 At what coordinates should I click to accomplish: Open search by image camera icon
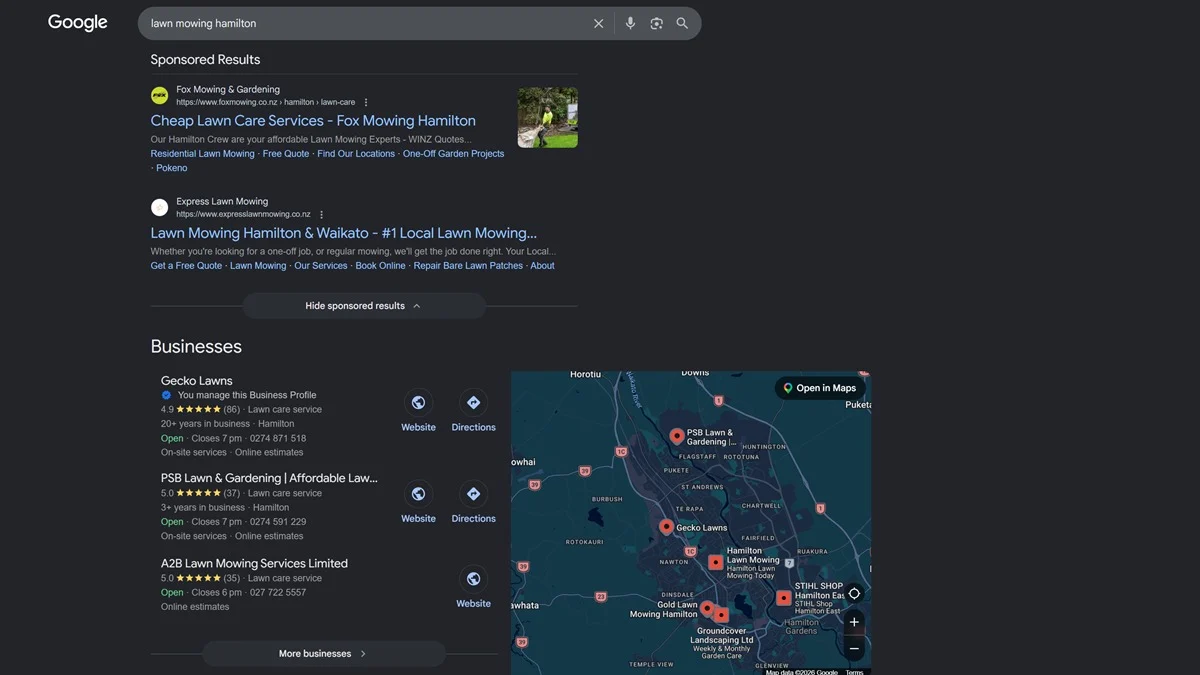coord(656,23)
